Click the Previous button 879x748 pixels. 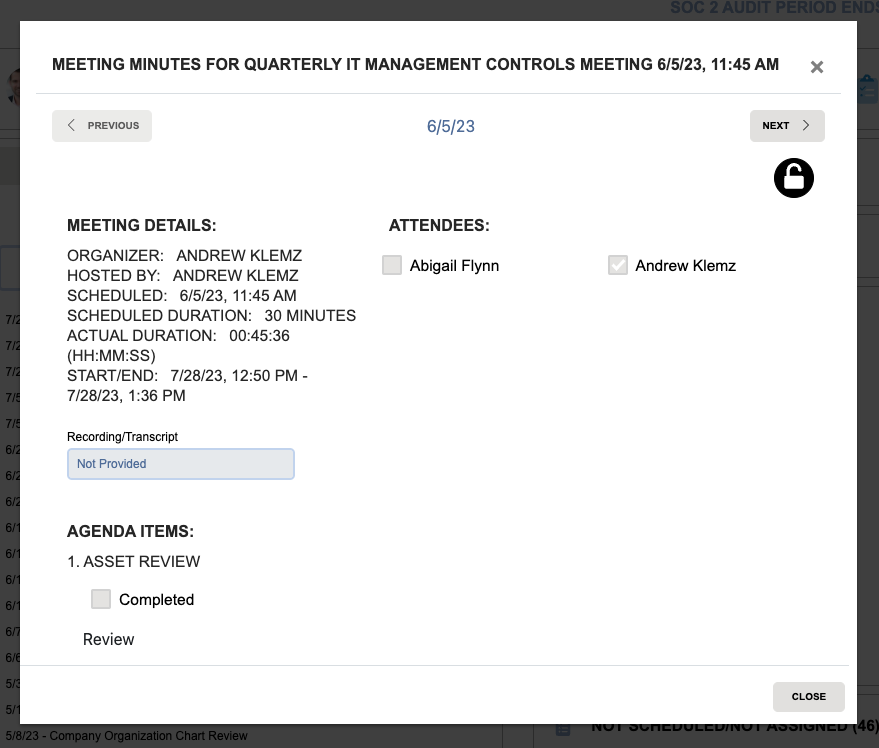[101, 125]
